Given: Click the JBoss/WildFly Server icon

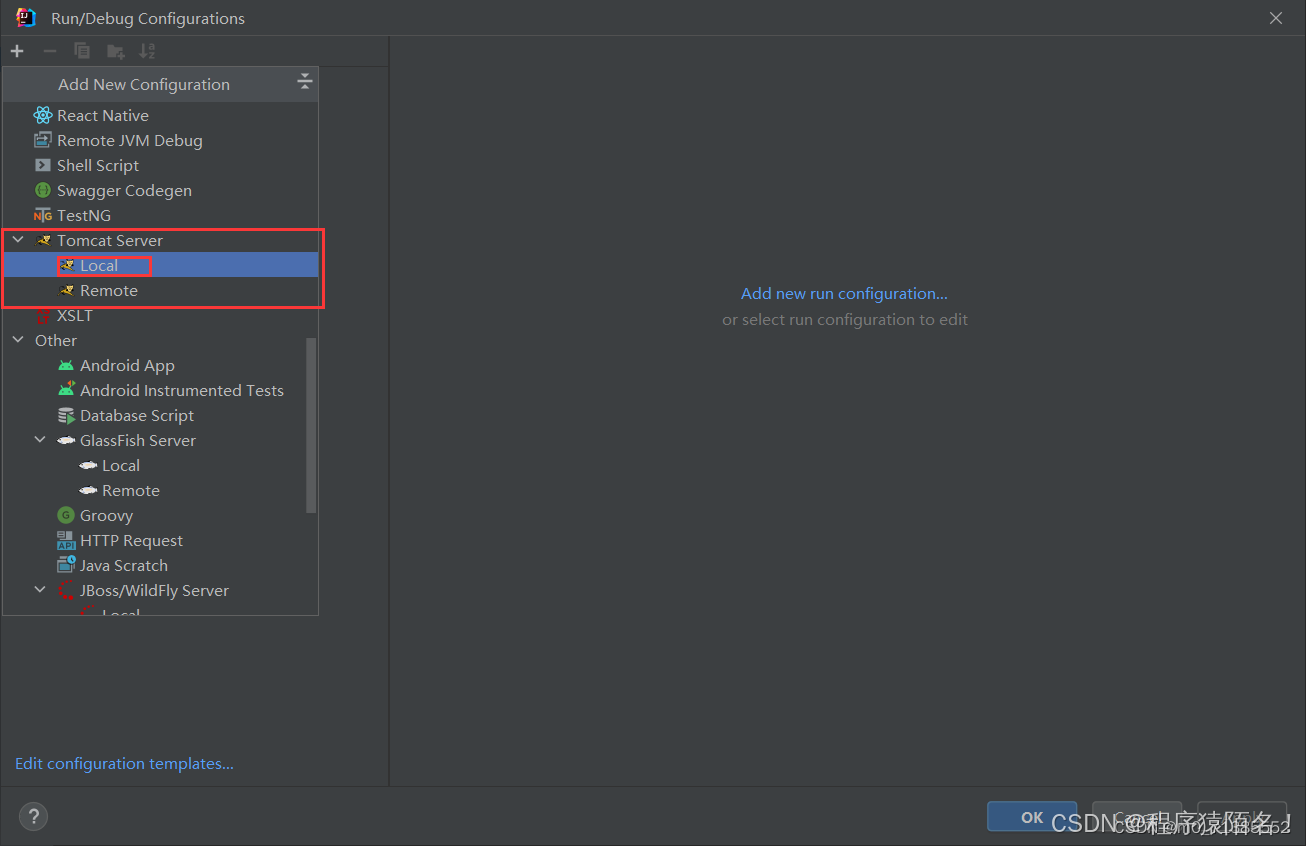Looking at the screenshot, I should point(66,590).
